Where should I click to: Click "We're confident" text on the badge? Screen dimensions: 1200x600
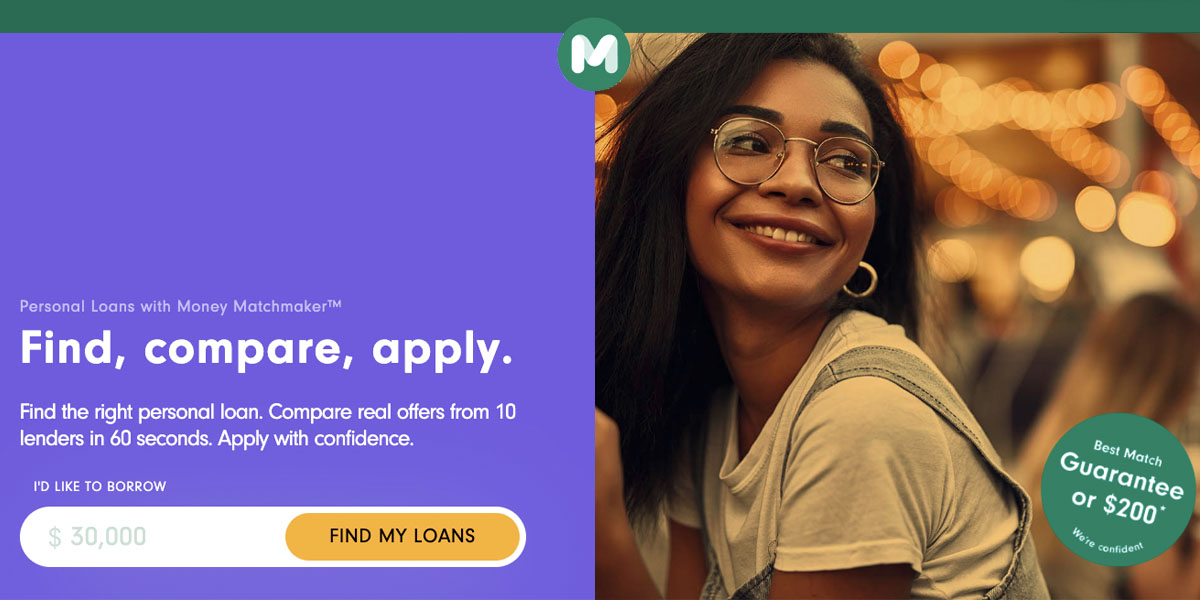point(1107,540)
